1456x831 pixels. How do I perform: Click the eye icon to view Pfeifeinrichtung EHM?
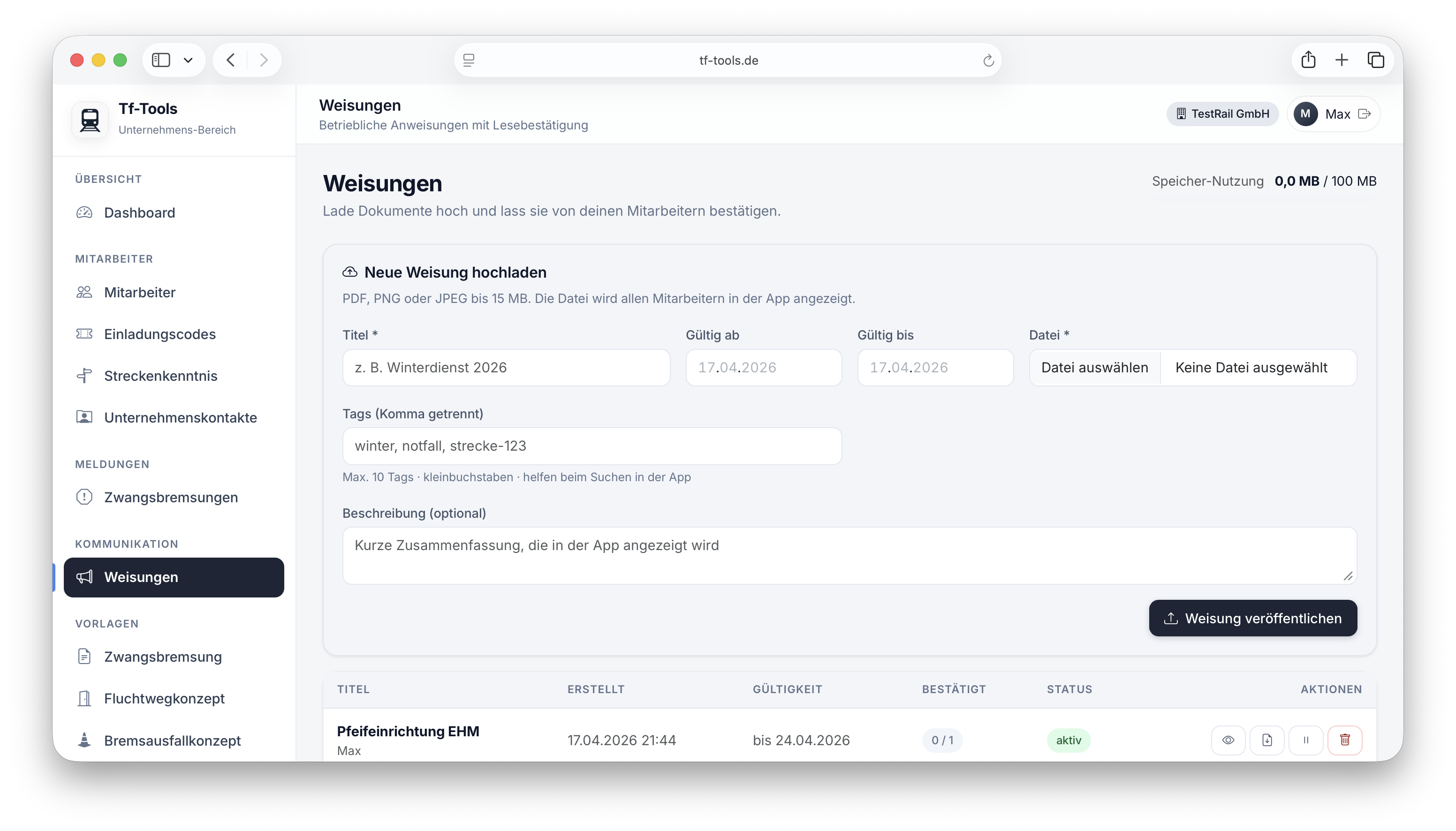pos(1228,740)
